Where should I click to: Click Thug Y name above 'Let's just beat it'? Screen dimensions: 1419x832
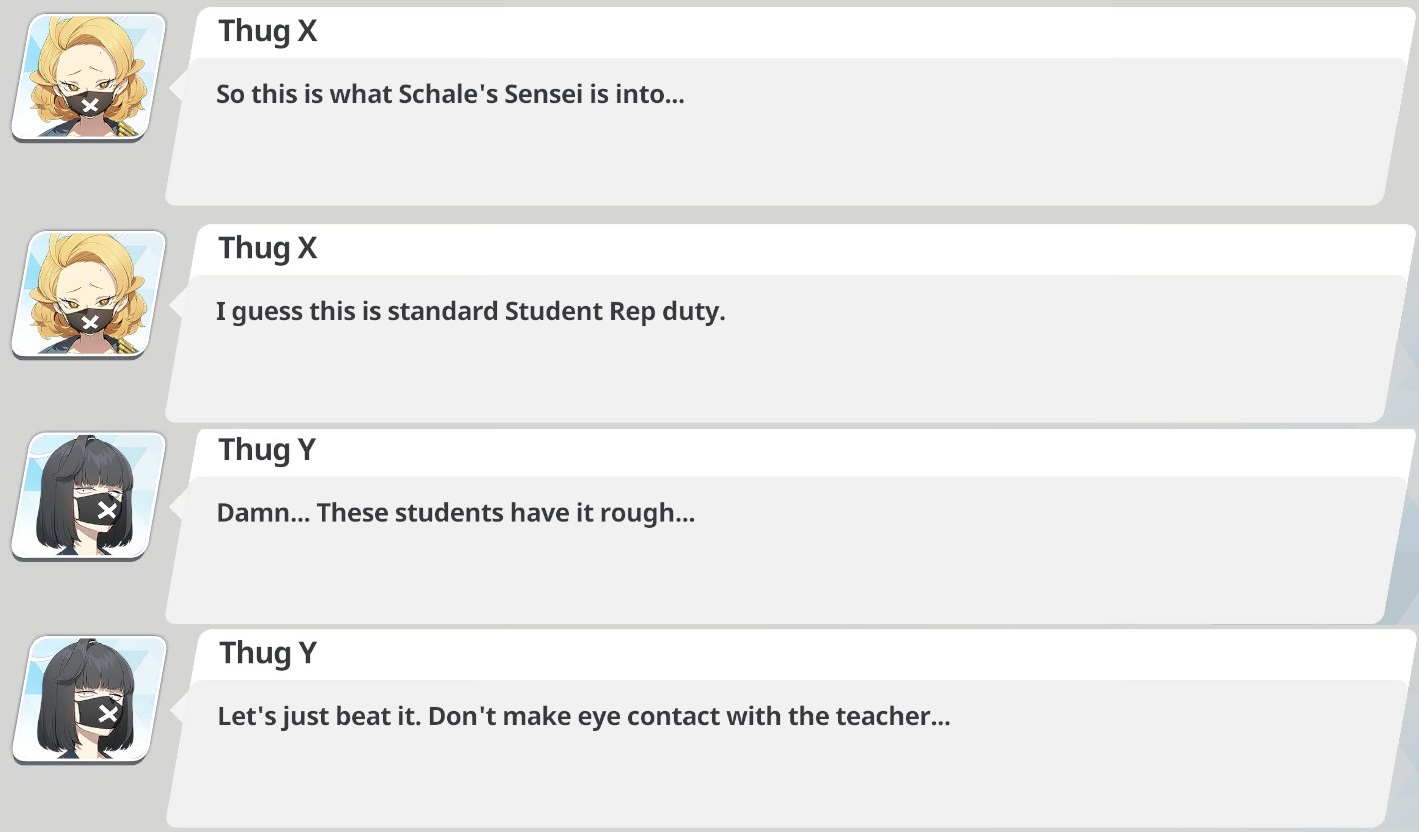267,653
